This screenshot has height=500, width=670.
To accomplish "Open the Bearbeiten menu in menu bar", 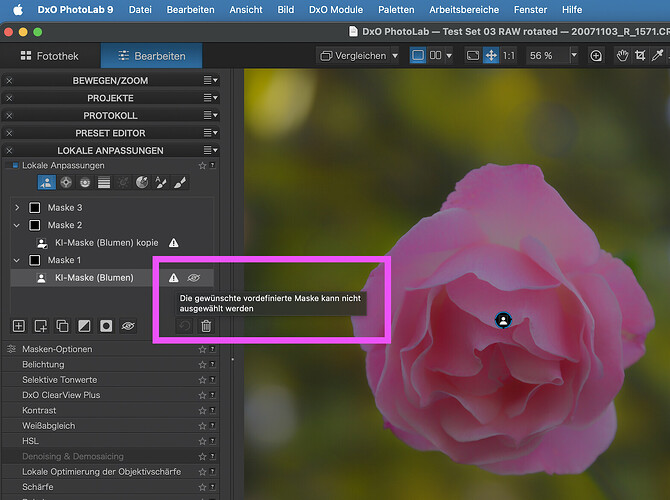I will point(191,9).
